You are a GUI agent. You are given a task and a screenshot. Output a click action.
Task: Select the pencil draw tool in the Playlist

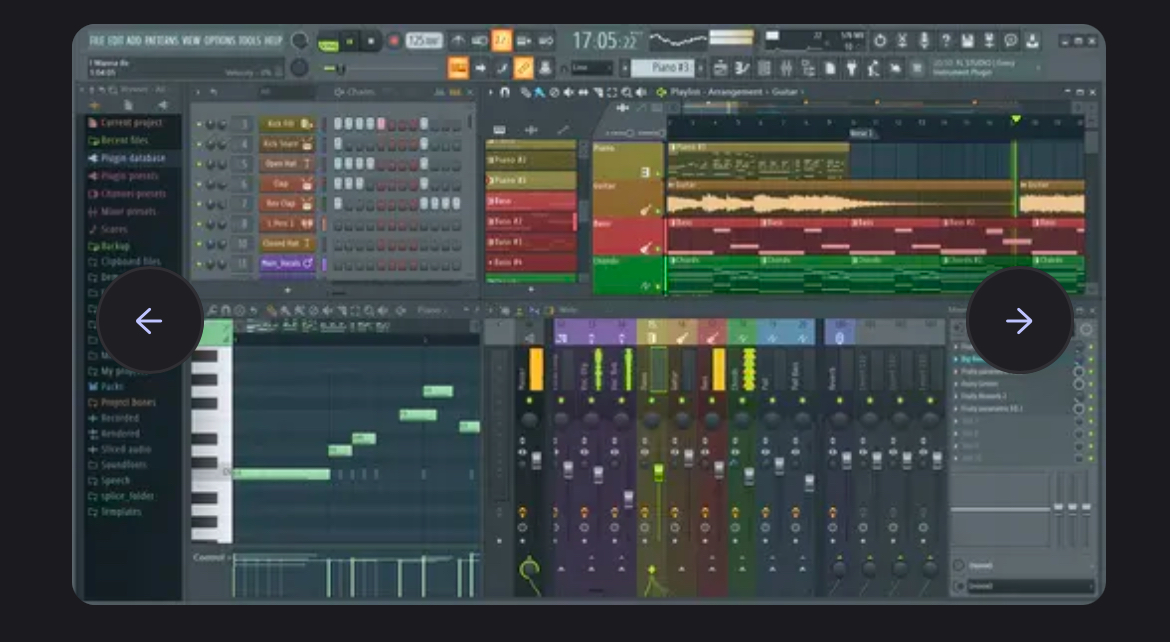(x=525, y=92)
